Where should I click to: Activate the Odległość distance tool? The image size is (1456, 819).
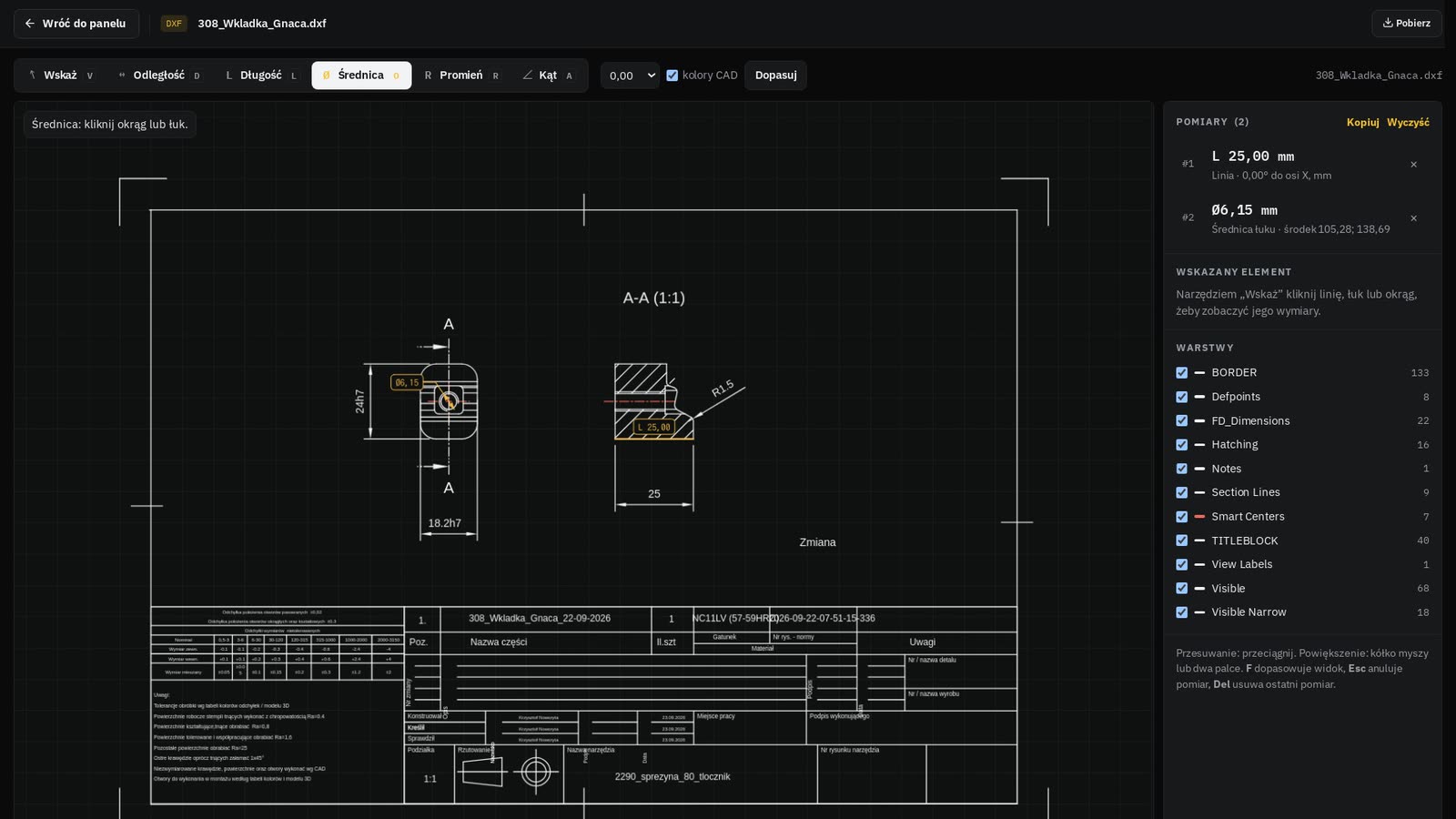click(x=159, y=76)
